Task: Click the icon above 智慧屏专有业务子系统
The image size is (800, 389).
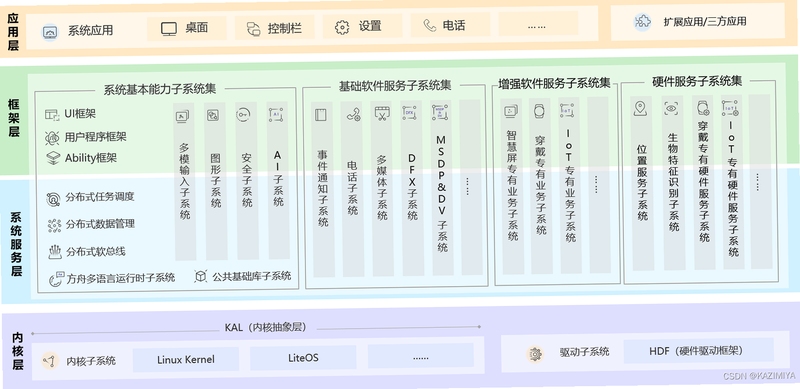Action: [x=511, y=111]
